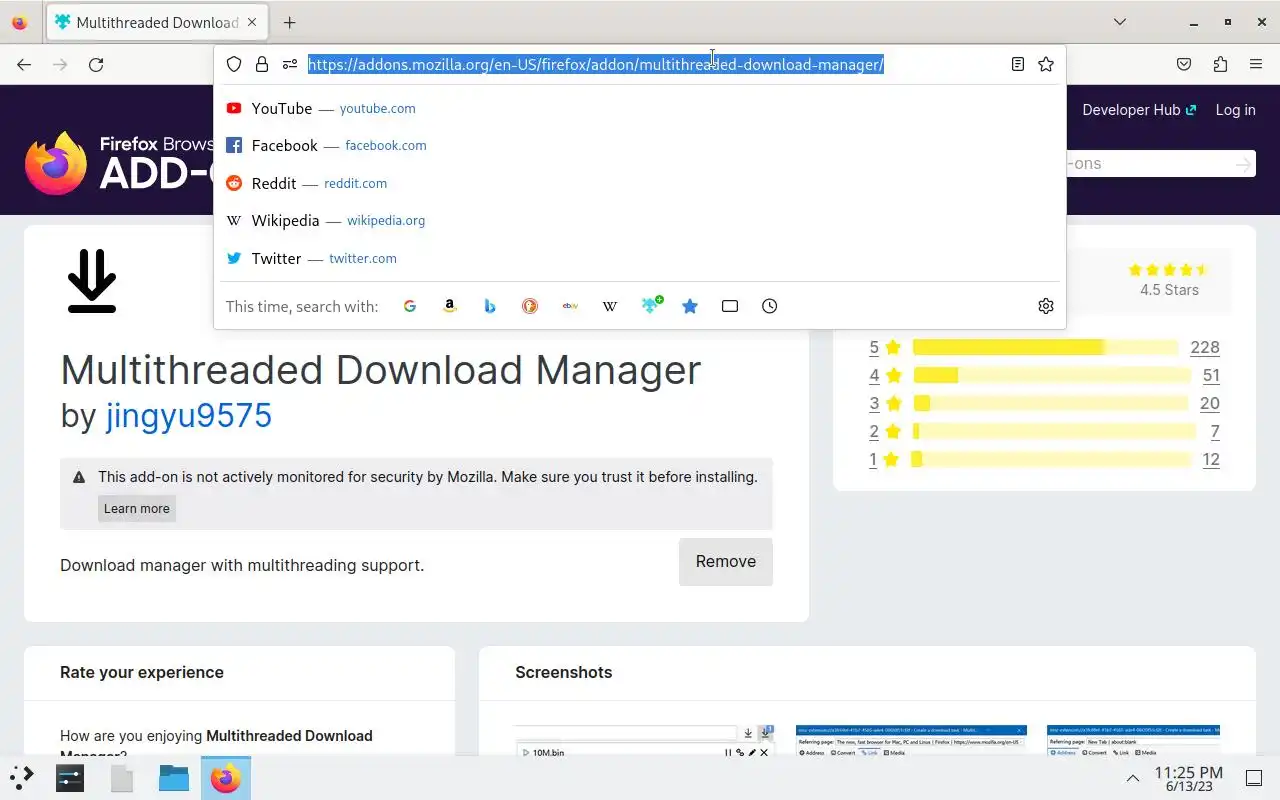This screenshot has width=1280, height=800.
Task: Select Twitter suggestion row
Action: pos(640,258)
